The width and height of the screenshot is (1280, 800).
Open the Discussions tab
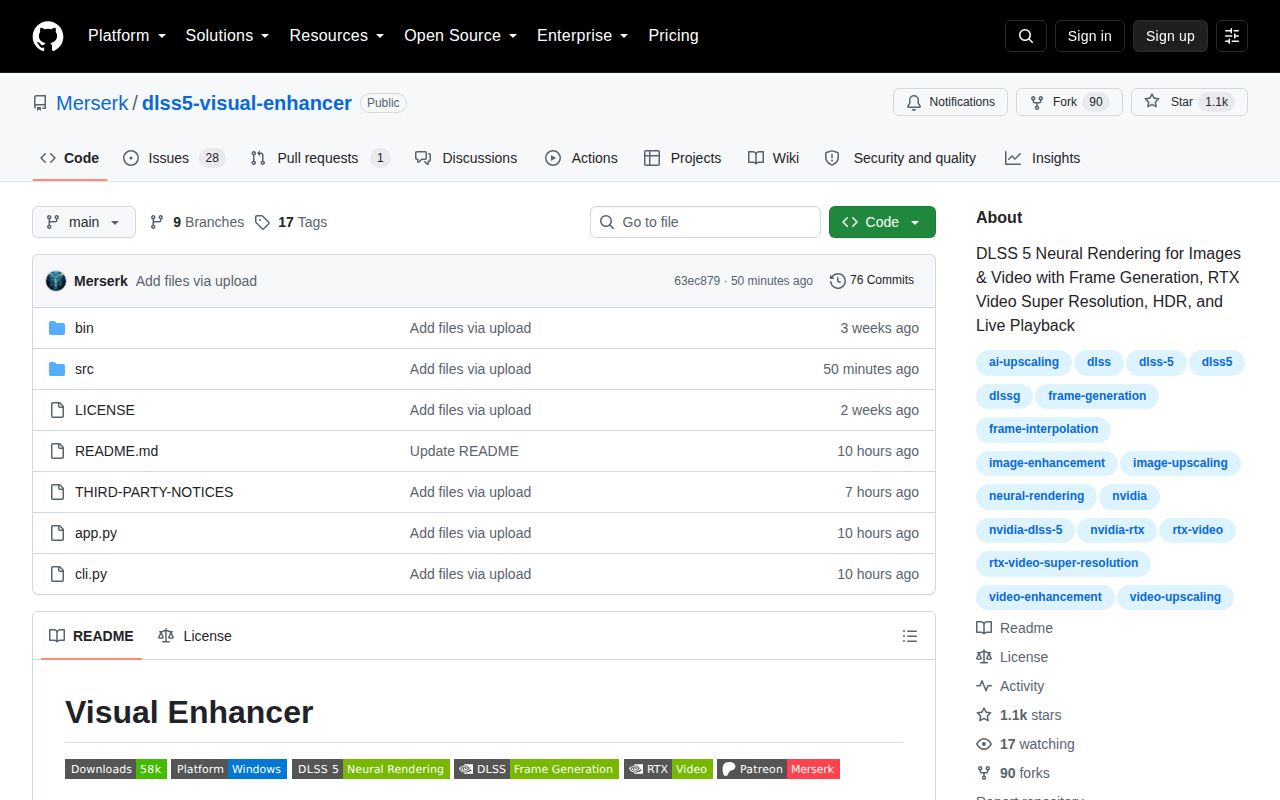coord(466,158)
